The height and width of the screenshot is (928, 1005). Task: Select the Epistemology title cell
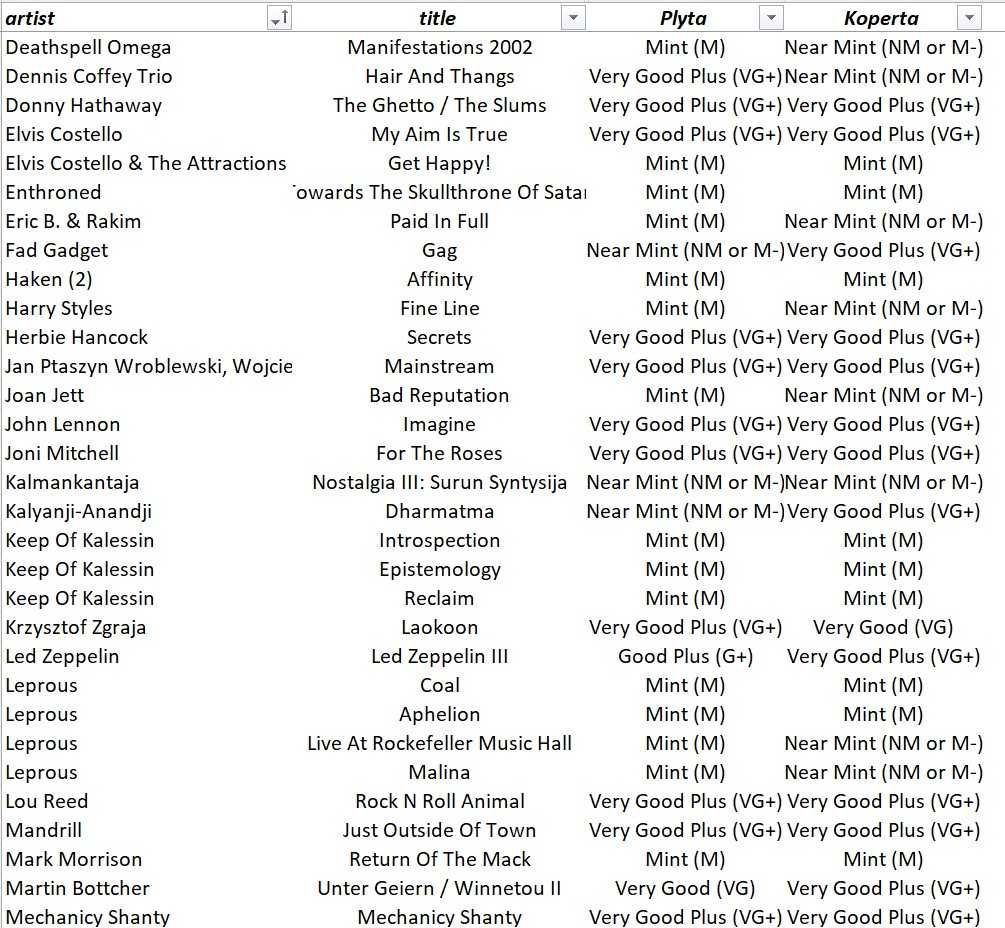coord(440,569)
